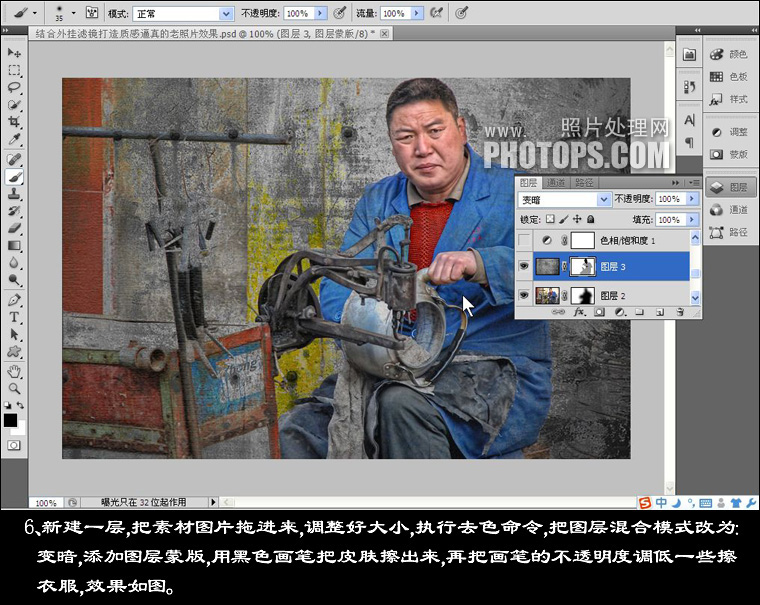Switch to the 路径 tab

click(584, 183)
